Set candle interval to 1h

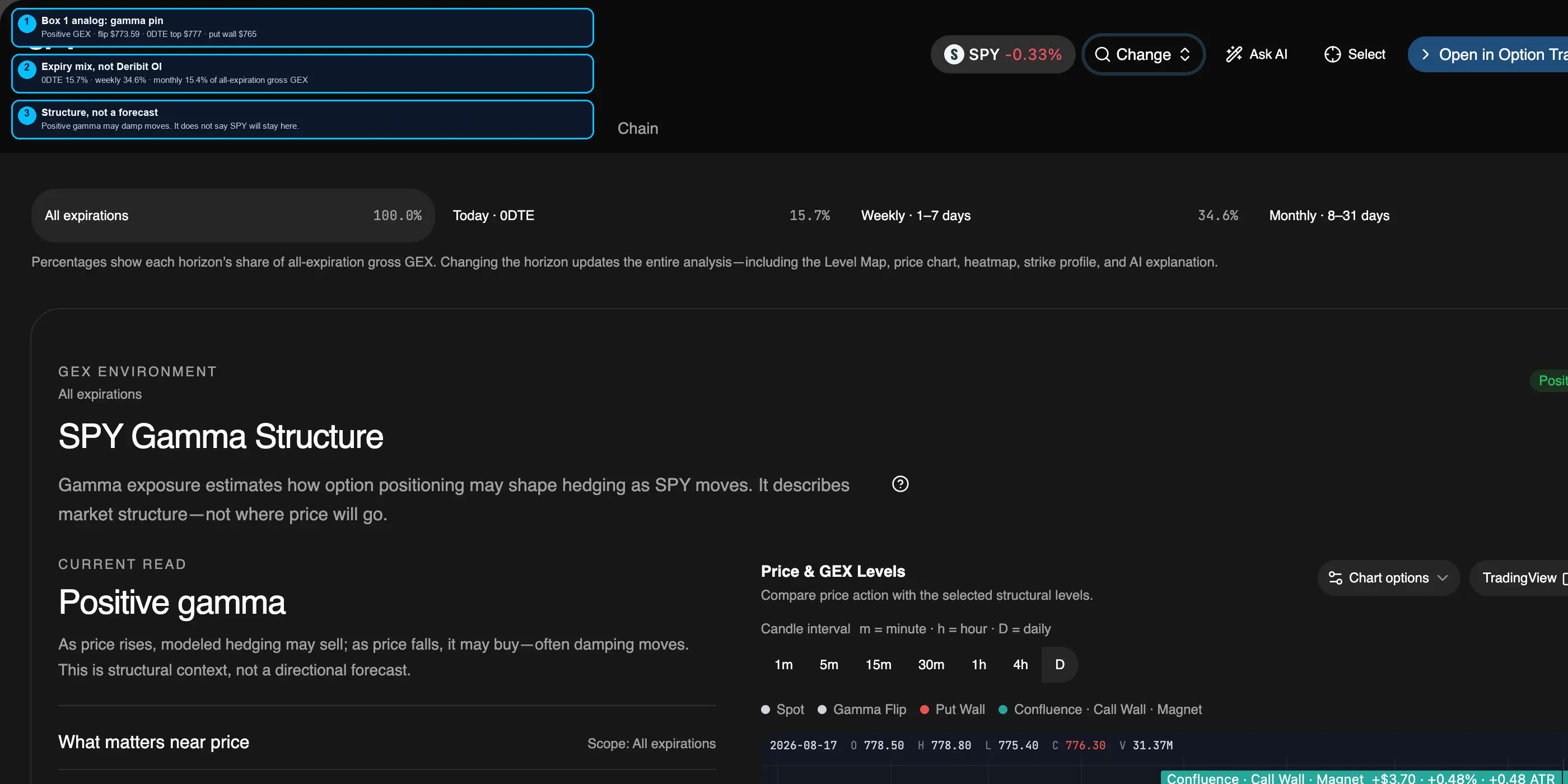click(x=979, y=665)
